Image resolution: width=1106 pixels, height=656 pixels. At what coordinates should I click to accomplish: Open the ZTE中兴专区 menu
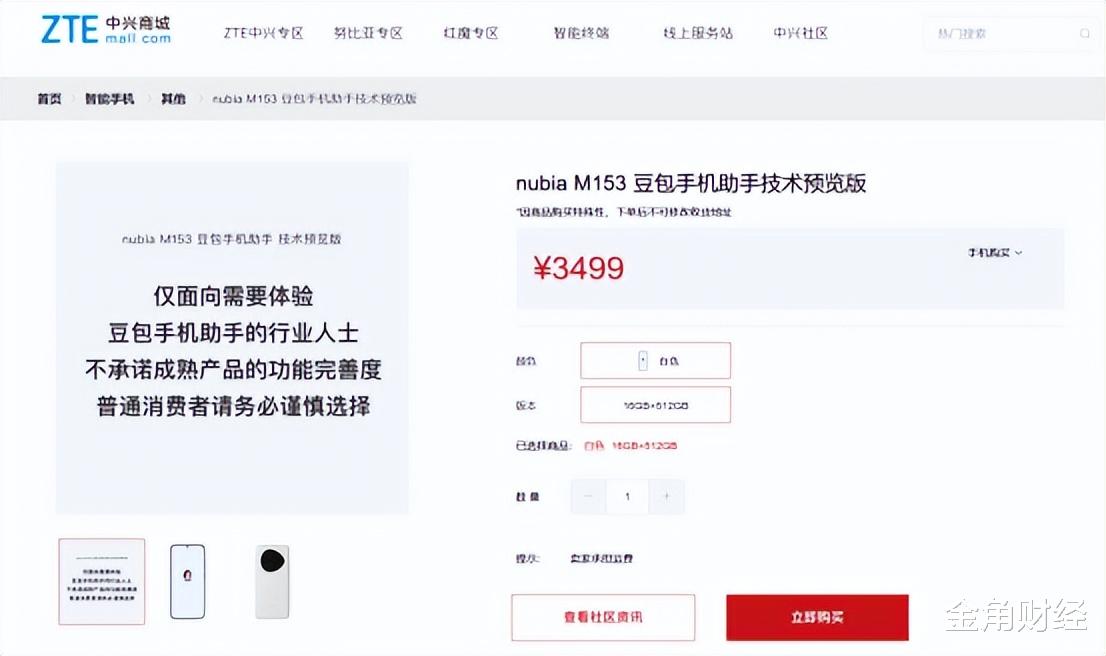click(264, 33)
